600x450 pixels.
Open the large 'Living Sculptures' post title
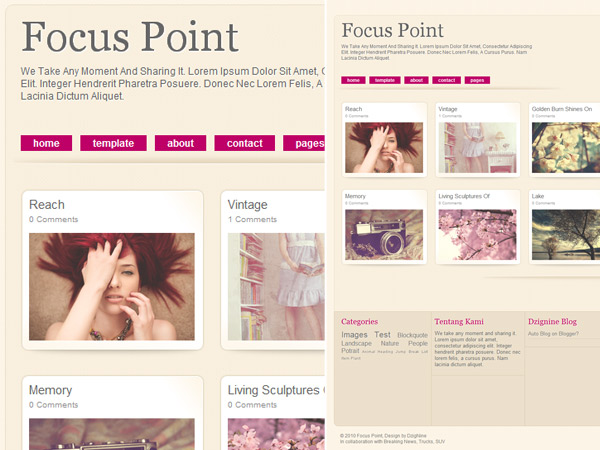click(274, 390)
